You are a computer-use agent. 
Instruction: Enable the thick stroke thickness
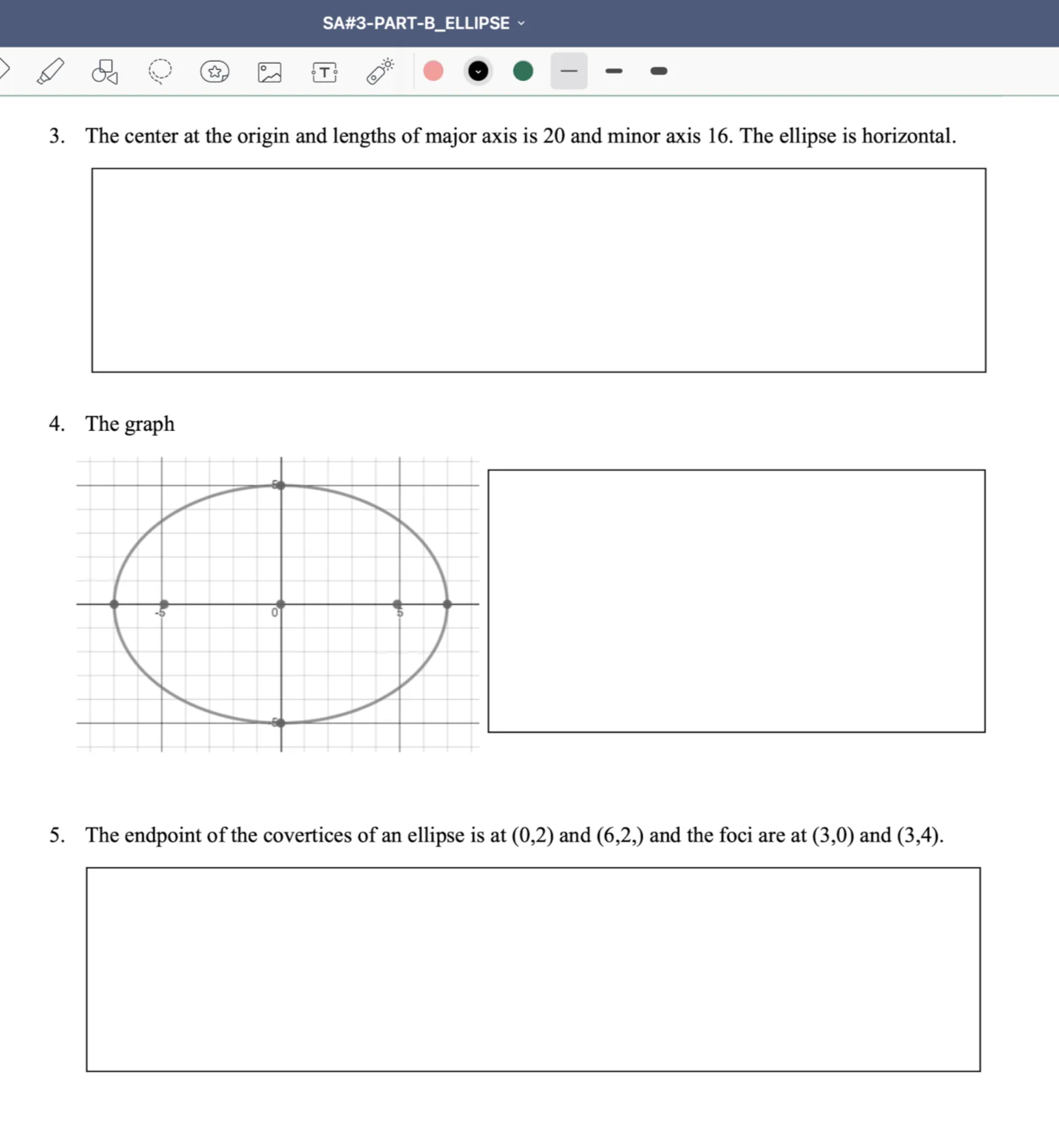pyautogui.click(x=658, y=71)
